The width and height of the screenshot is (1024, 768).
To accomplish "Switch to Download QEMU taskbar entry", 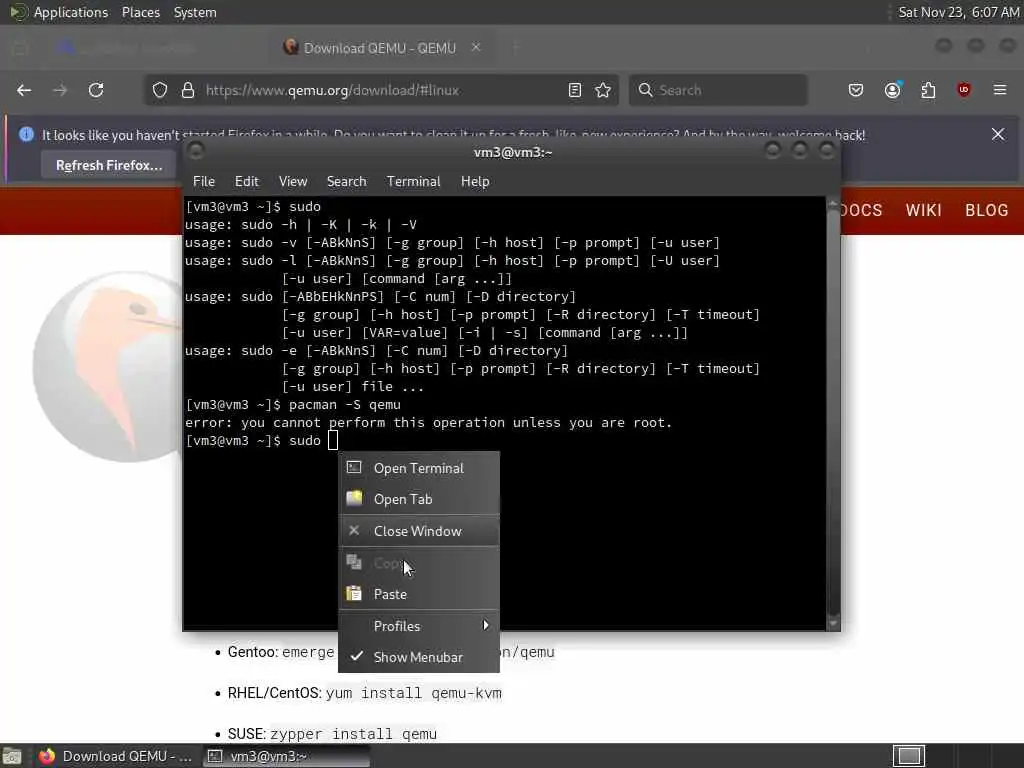I will pos(115,756).
